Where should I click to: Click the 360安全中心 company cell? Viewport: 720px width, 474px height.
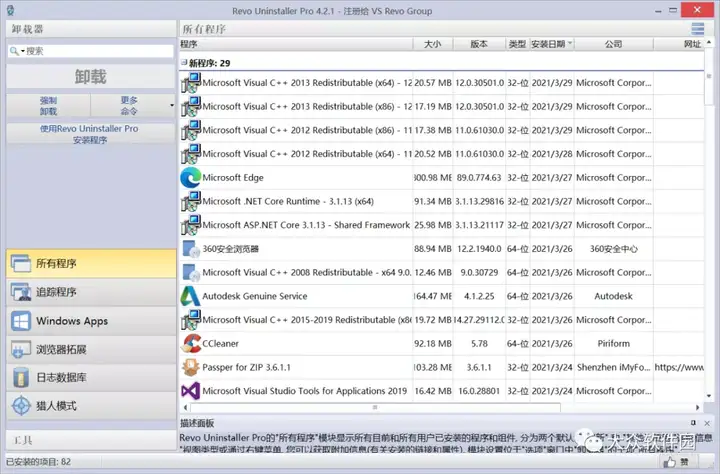click(x=613, y=249)
